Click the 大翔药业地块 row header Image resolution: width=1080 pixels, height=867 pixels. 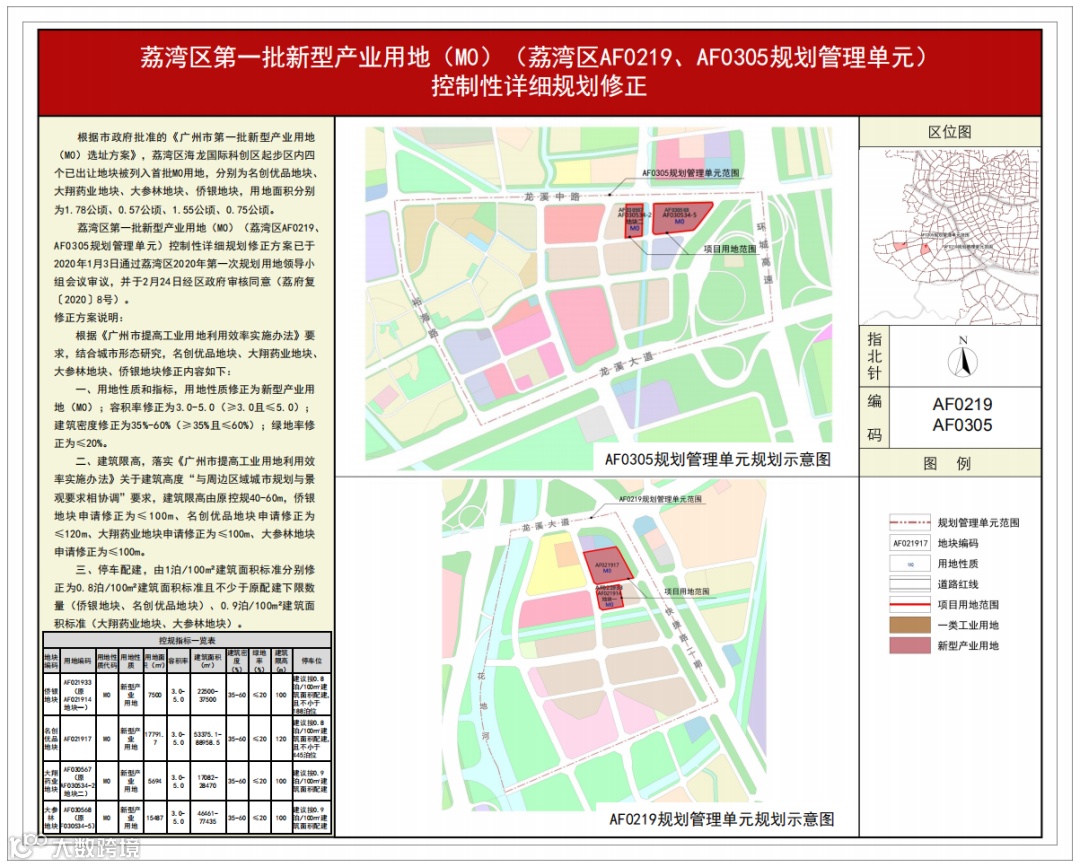coord(51,781)
